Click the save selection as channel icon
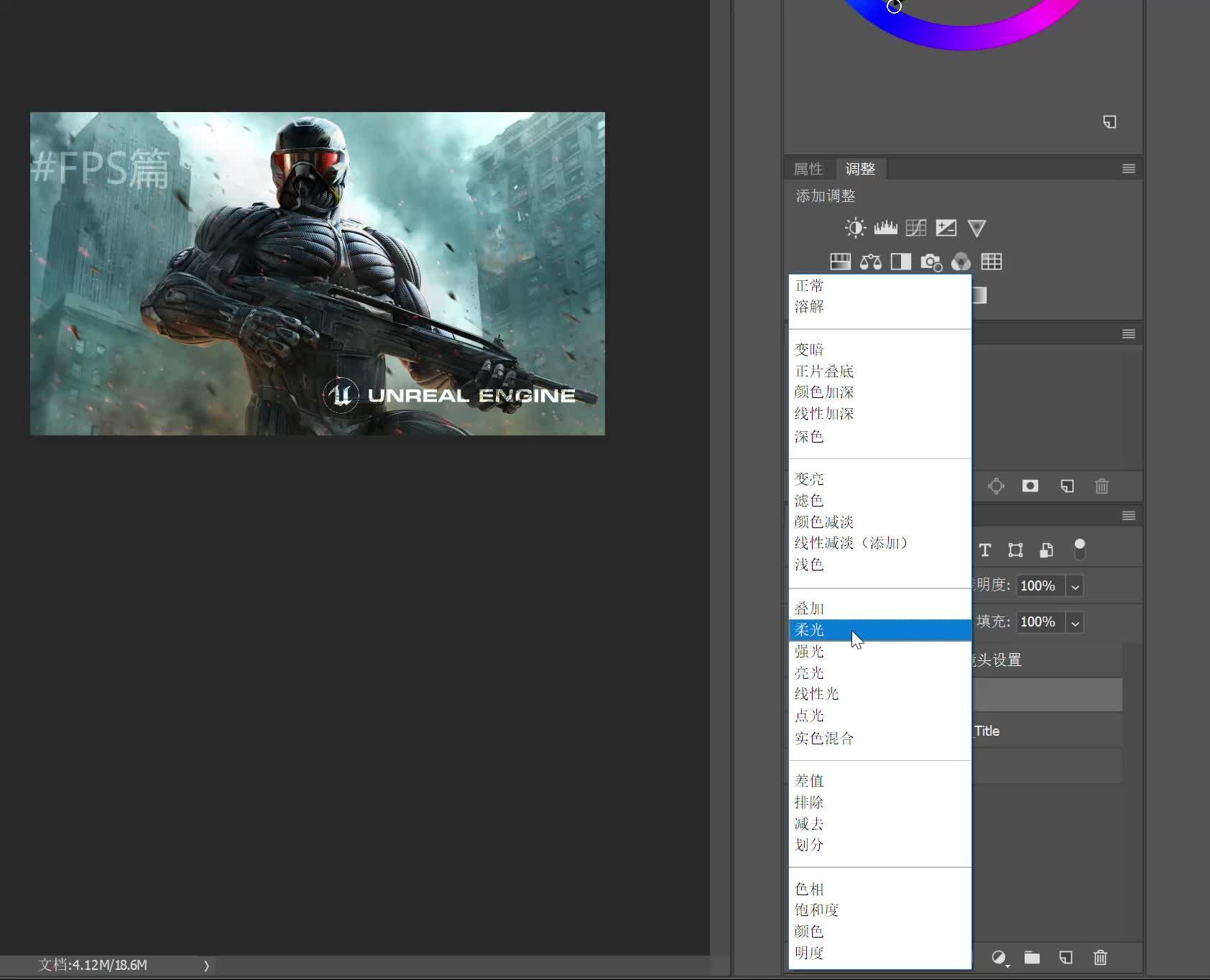Image resolution: width=1210 pixels, height=980 pixels. pyautogui.click(x=1030, y=486)
